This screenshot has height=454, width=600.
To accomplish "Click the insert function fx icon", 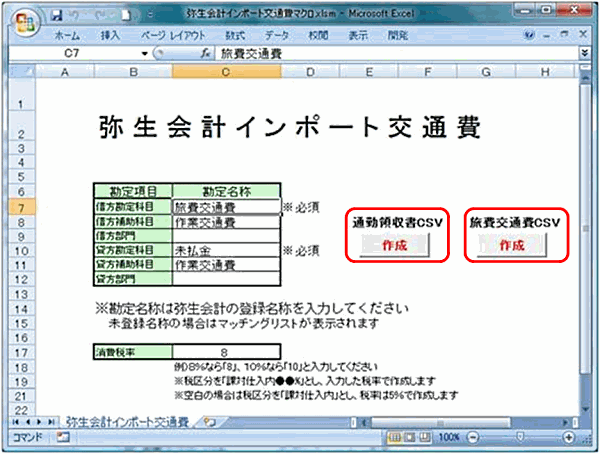I will (205, 53).
